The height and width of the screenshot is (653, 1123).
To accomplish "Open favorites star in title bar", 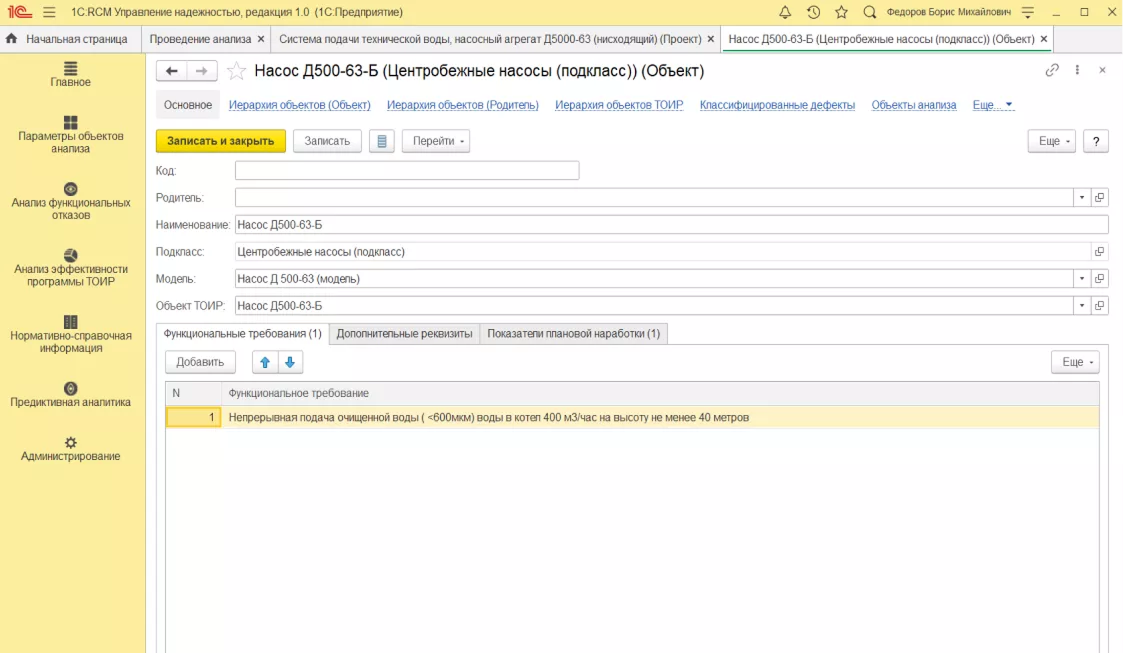I will pos(842,12).
